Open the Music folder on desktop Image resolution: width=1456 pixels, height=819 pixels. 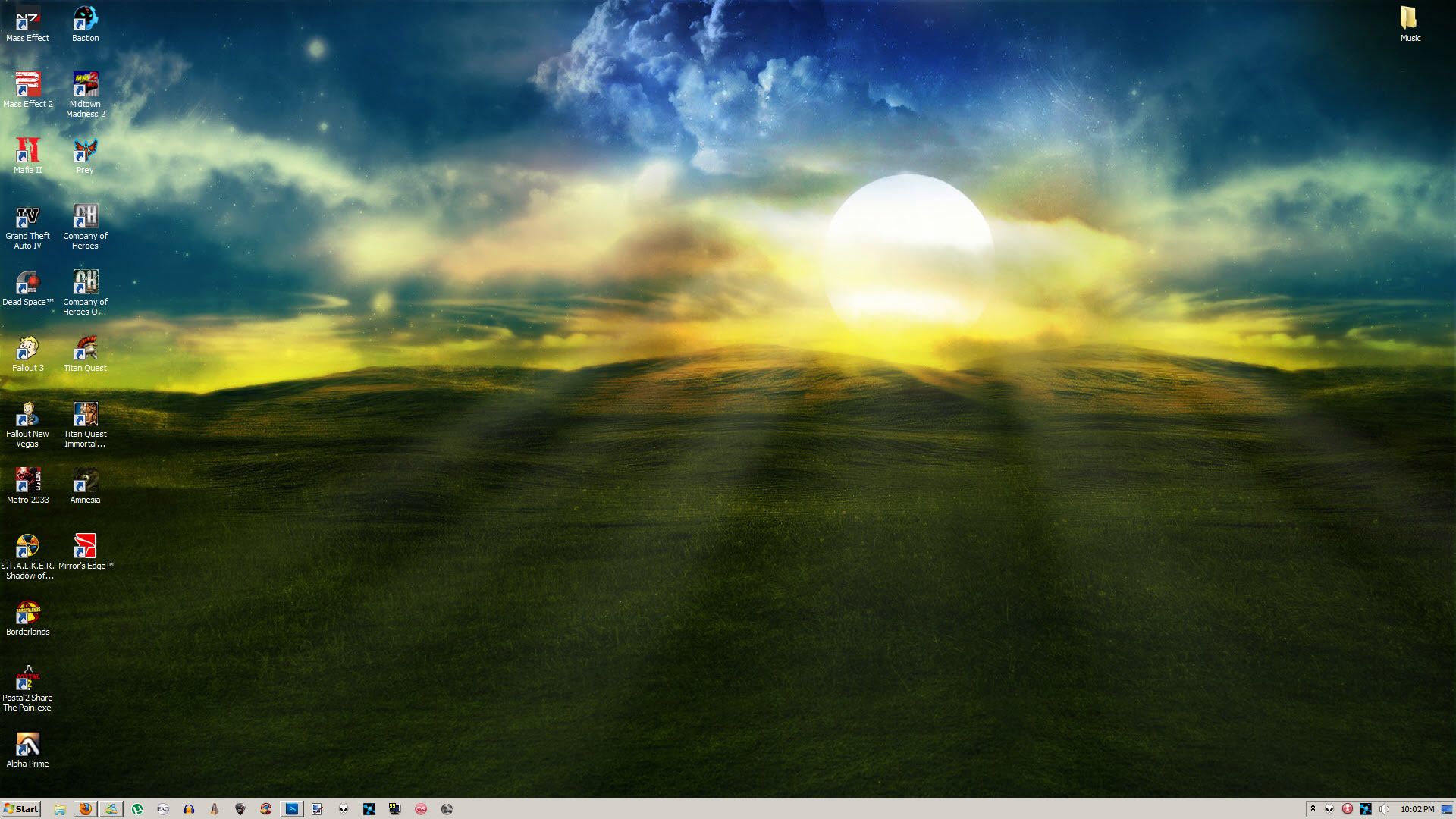point(1410,19)
